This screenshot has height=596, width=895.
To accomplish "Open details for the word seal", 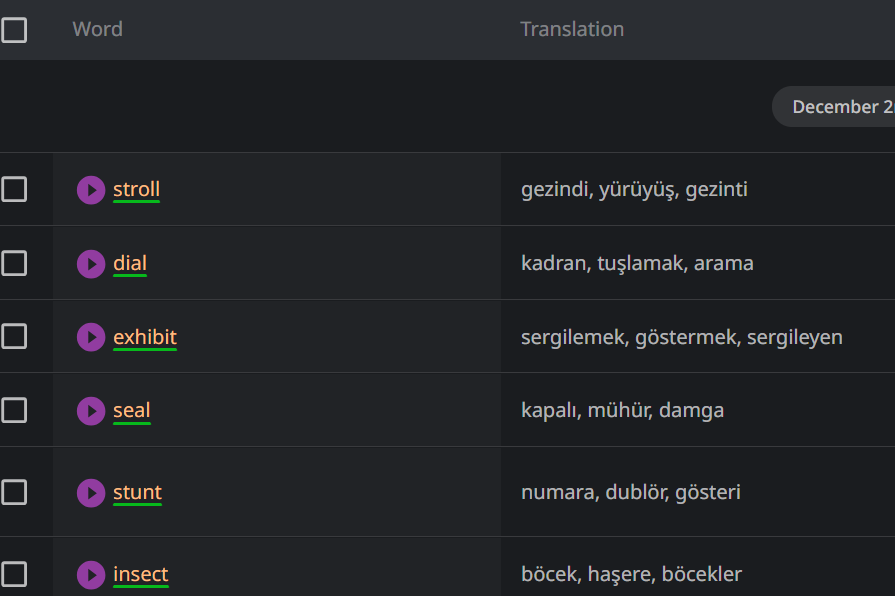I will [132, 410].
